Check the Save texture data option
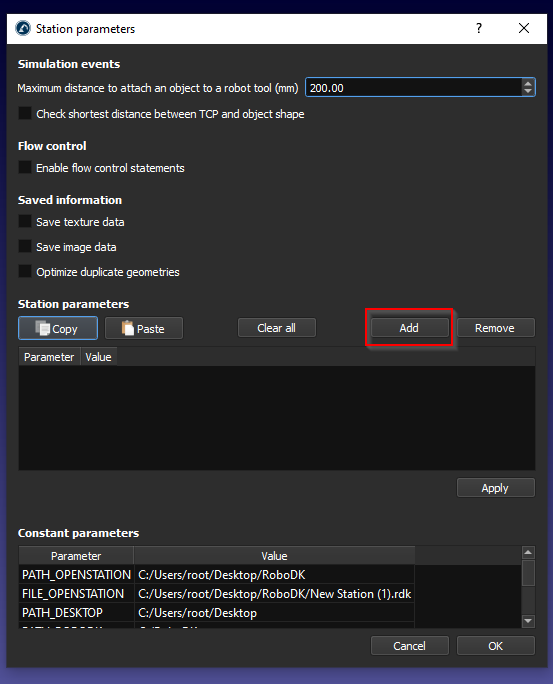 pyautogui.click(x=25, y=222)
